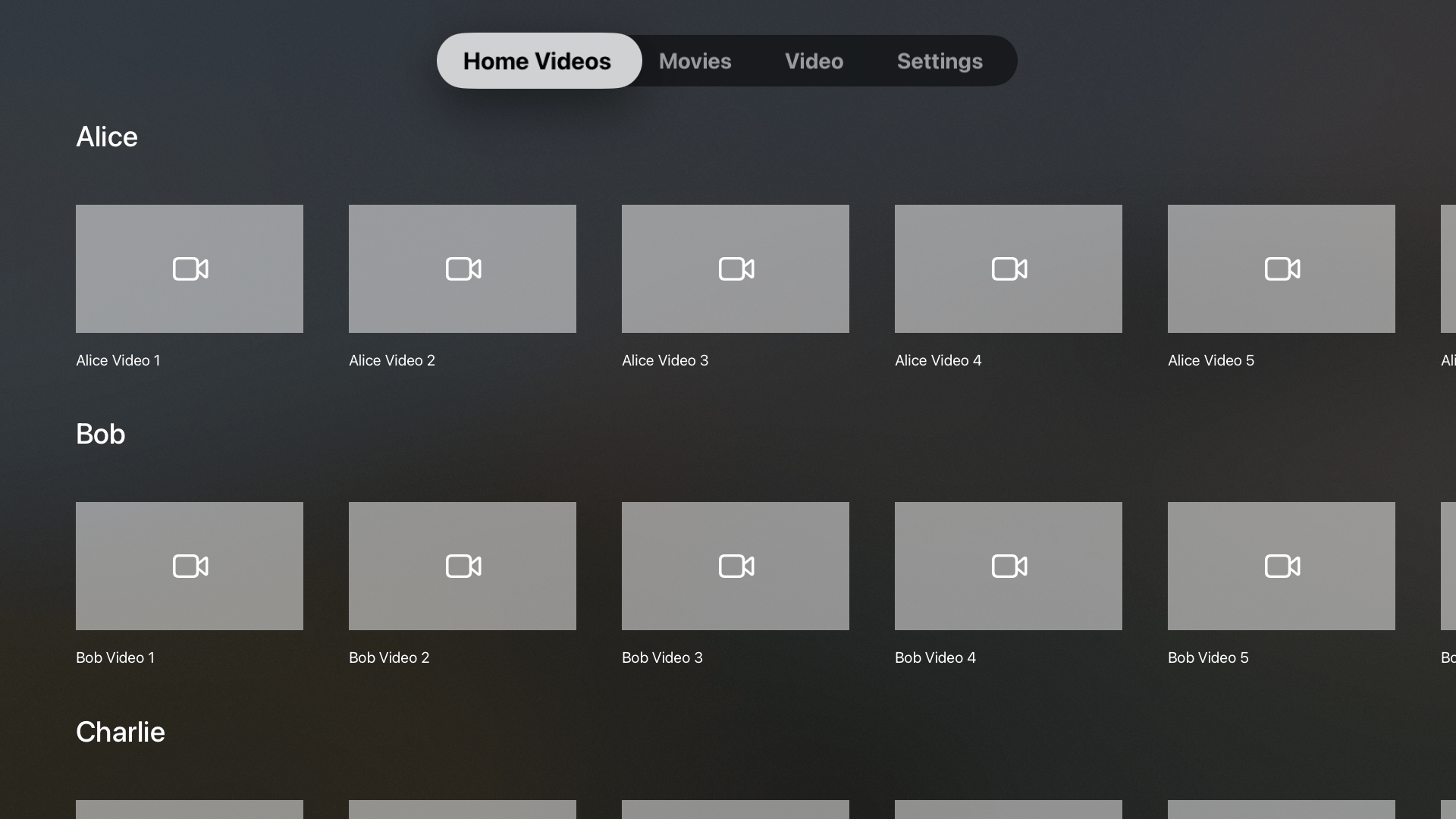Select the Charlie section header
Viewport: 1456px width, 819px height.
[120, 732]
